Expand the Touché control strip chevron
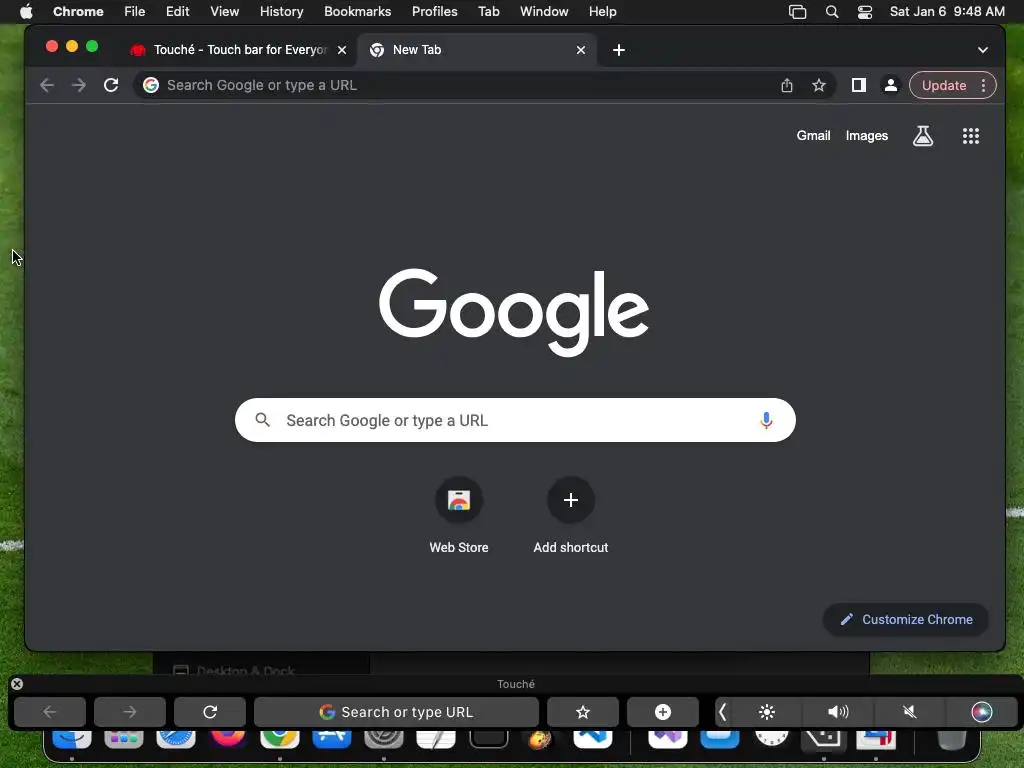Image resolution: width=1024 pixels, height=768 pixels. point(722,712)
